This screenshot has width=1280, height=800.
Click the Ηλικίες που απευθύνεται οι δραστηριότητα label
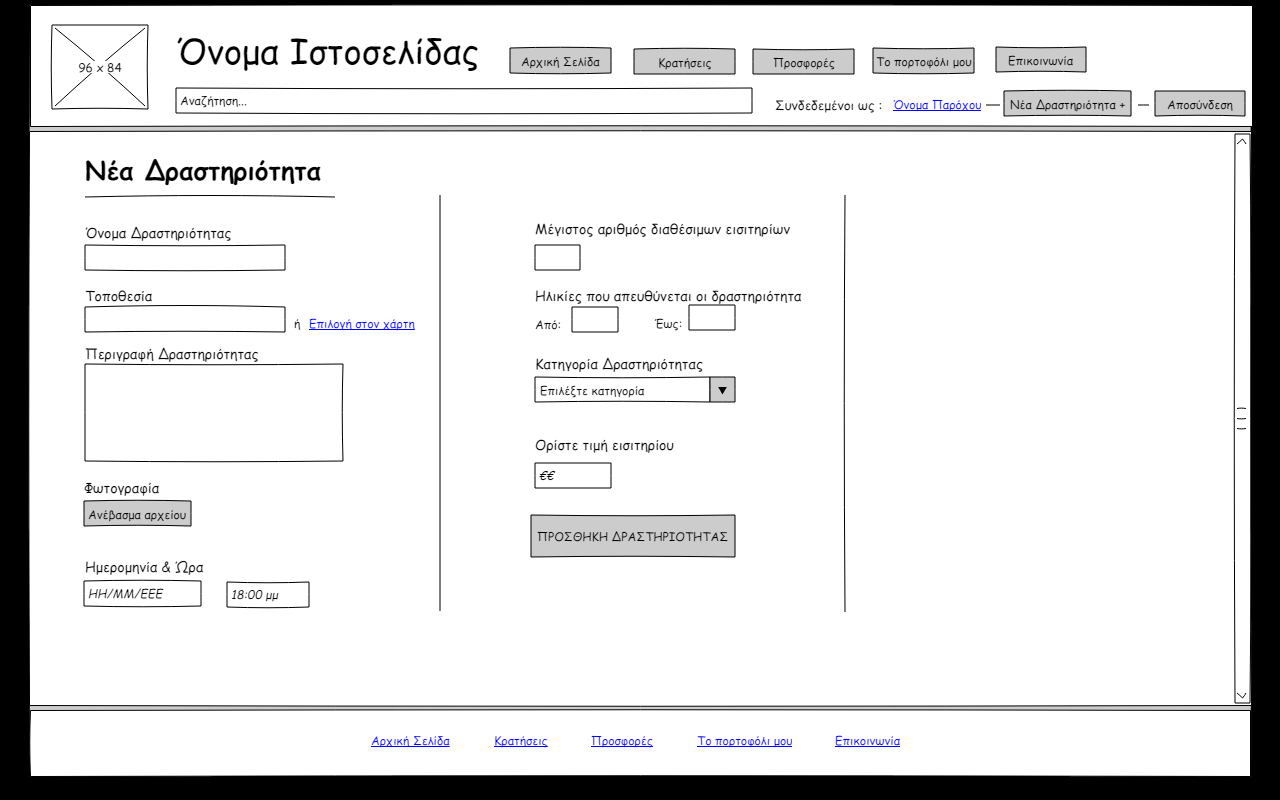668,296
